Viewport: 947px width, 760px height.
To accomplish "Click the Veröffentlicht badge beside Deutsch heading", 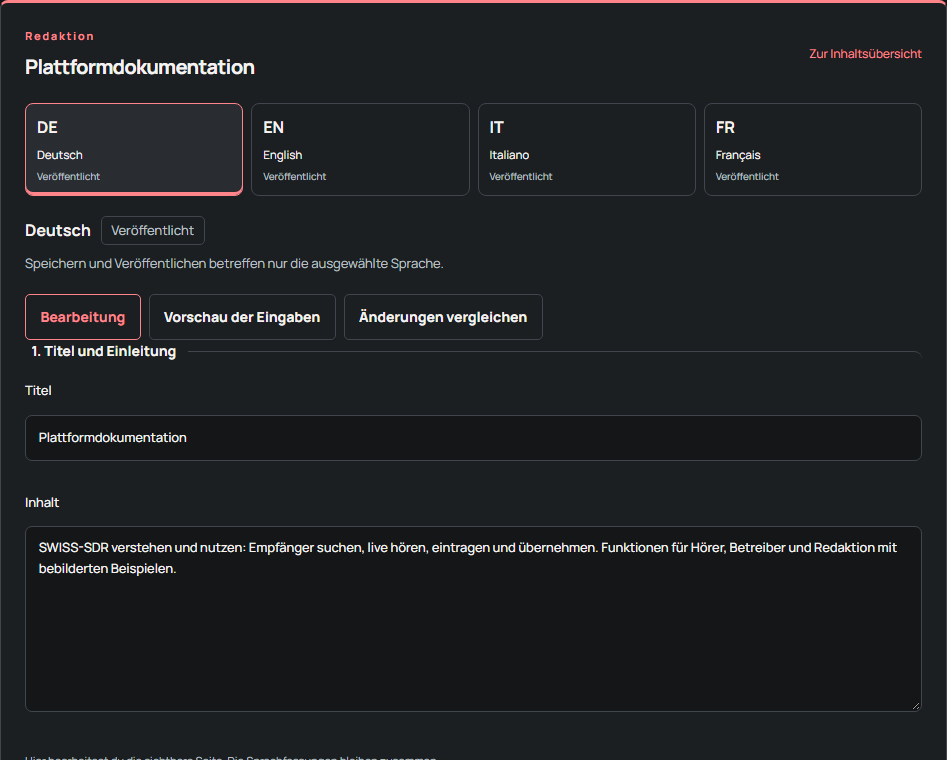I will (153, 231).
